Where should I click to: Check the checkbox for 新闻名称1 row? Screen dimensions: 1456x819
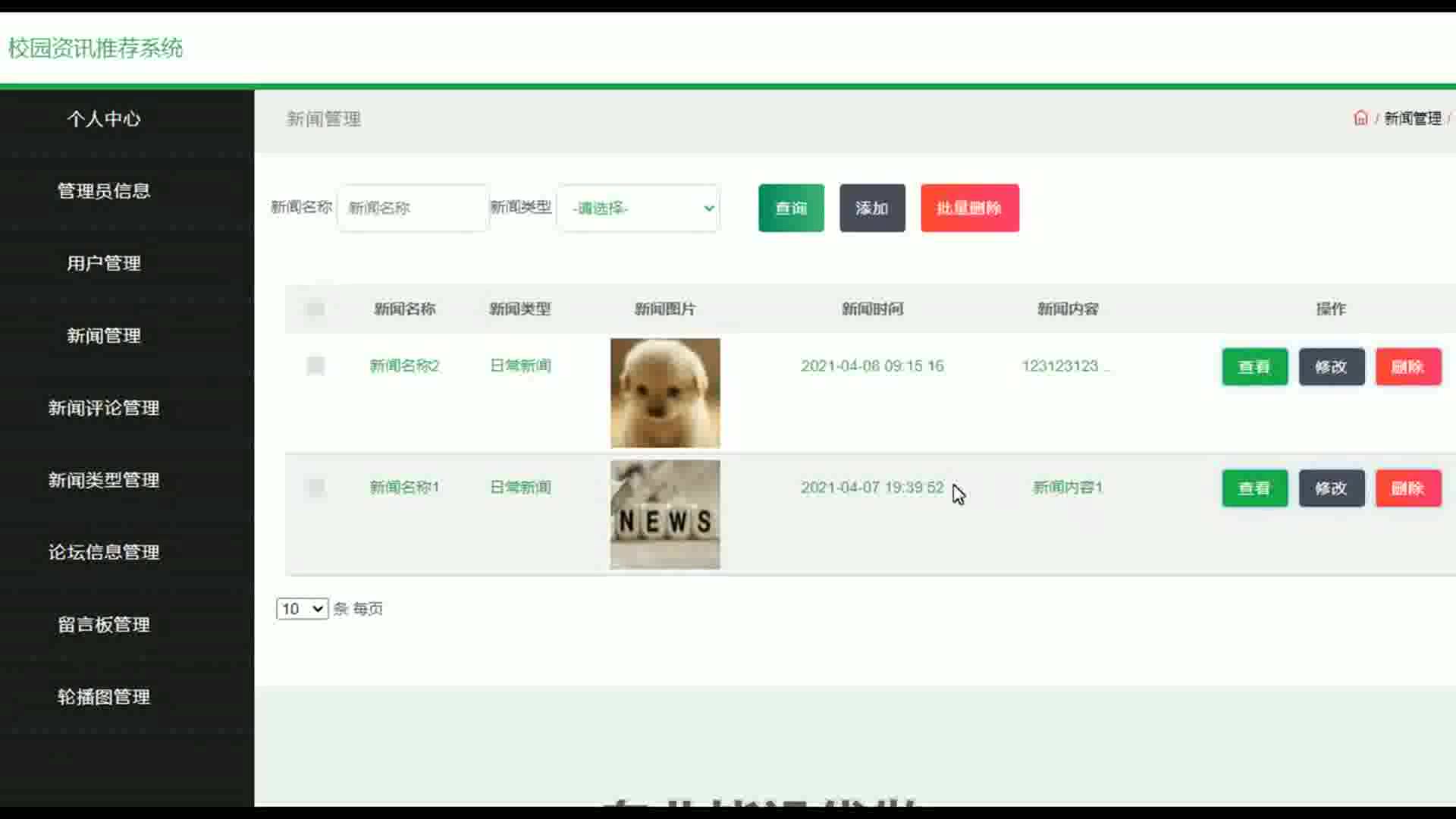coord(315,487)
